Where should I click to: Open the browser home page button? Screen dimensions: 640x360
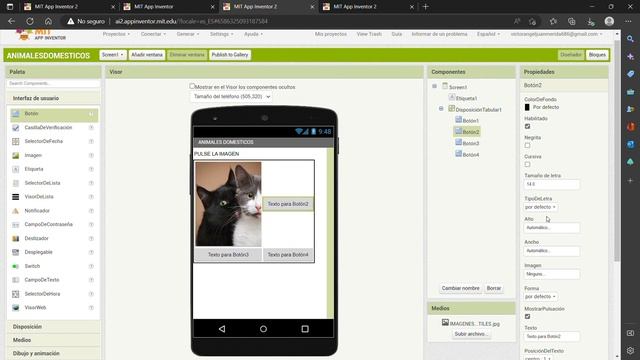[48, 21]
